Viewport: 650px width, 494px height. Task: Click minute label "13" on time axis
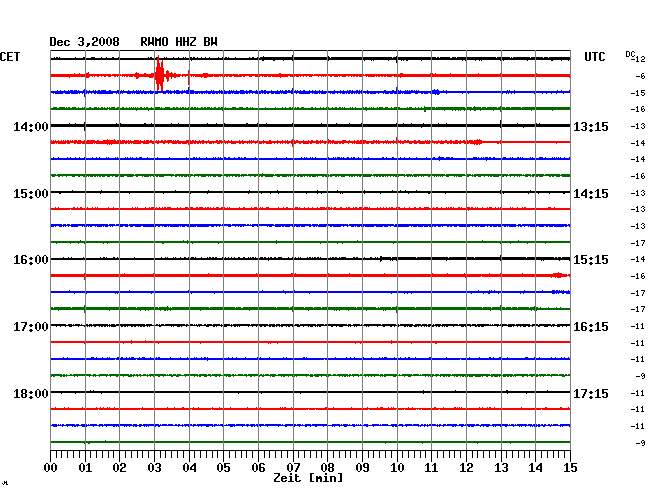click(x=501, y=467)
